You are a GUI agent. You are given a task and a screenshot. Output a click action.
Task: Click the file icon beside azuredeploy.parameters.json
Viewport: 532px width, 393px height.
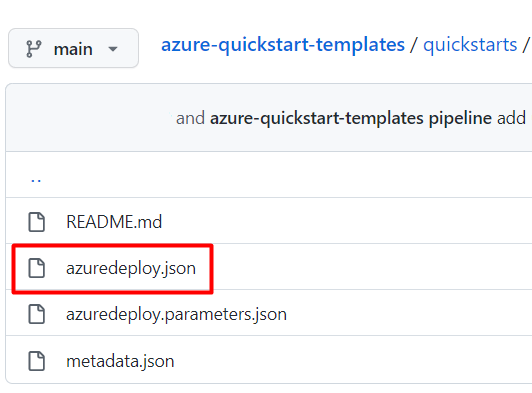(x=37, y=314)
